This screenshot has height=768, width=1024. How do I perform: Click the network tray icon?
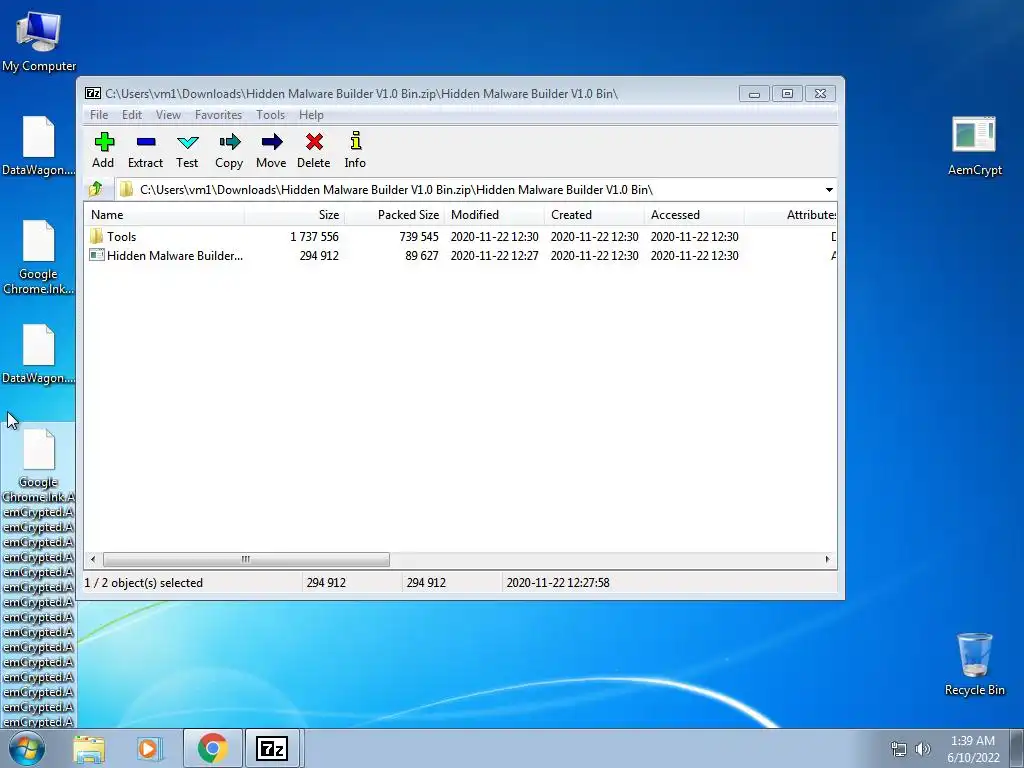899,749
